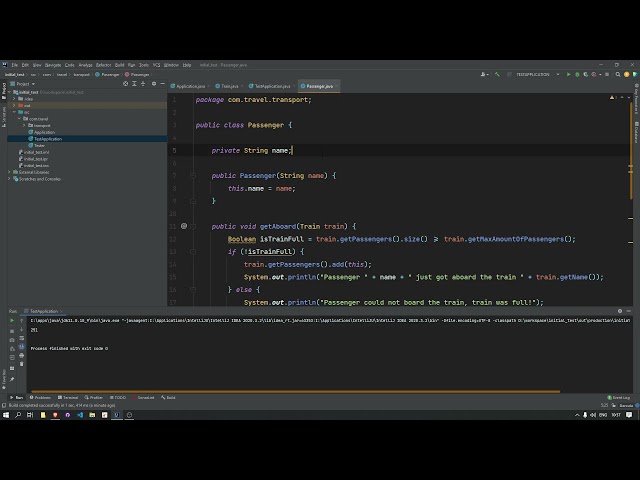Toggle the Structure tool window side tab

coord(4,116)
